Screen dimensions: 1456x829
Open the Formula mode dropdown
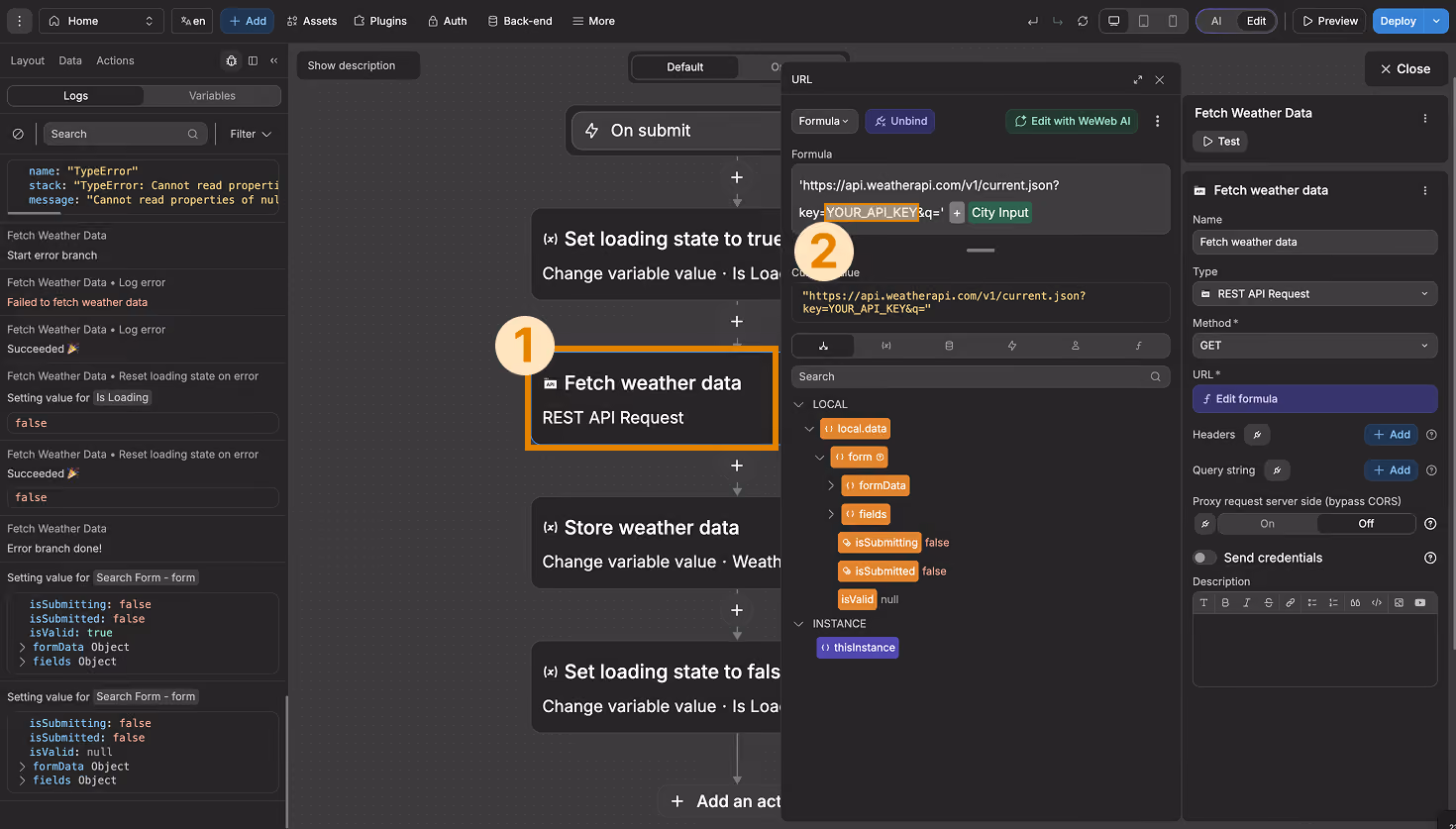click(824, 121)
